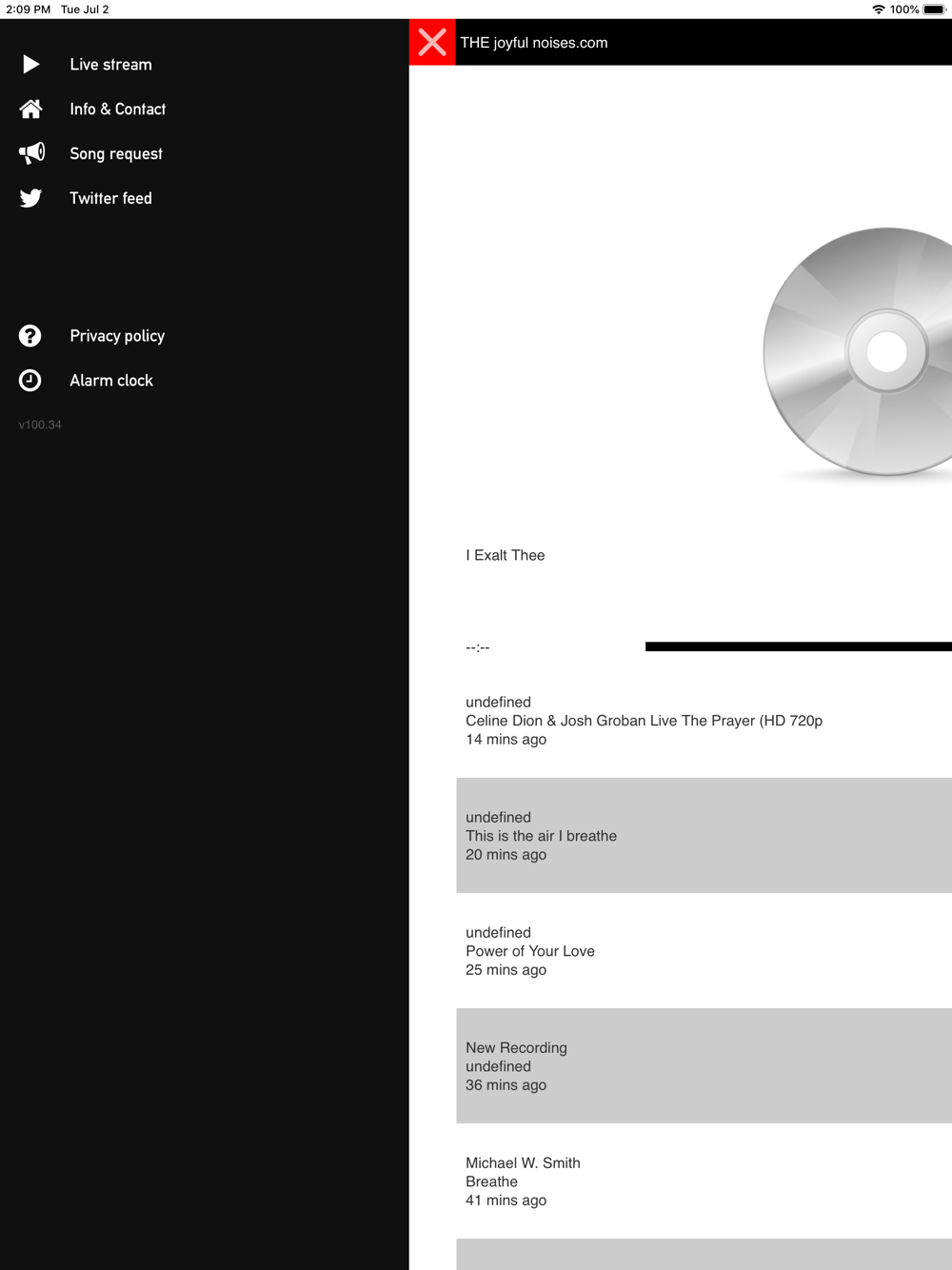Tap the Wi-Fi icon in status bar
952x1270 pixels.
point(879,10)
